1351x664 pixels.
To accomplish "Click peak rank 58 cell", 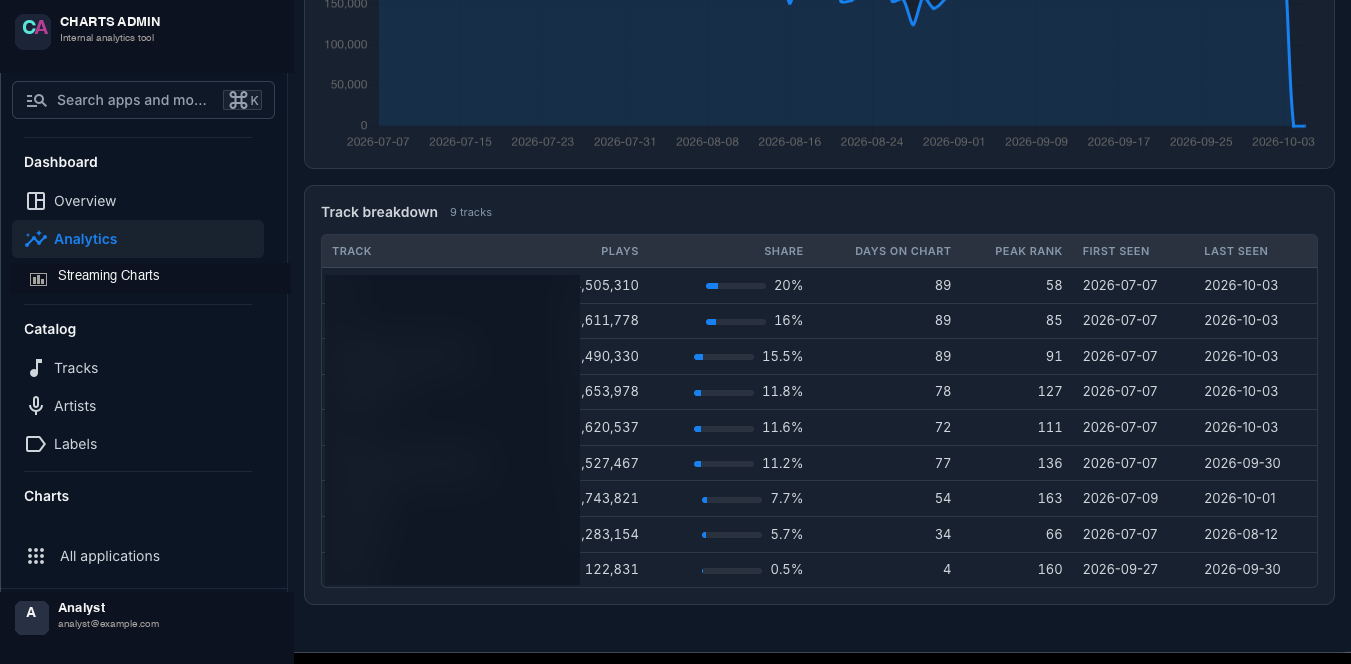I will 1054,286.
